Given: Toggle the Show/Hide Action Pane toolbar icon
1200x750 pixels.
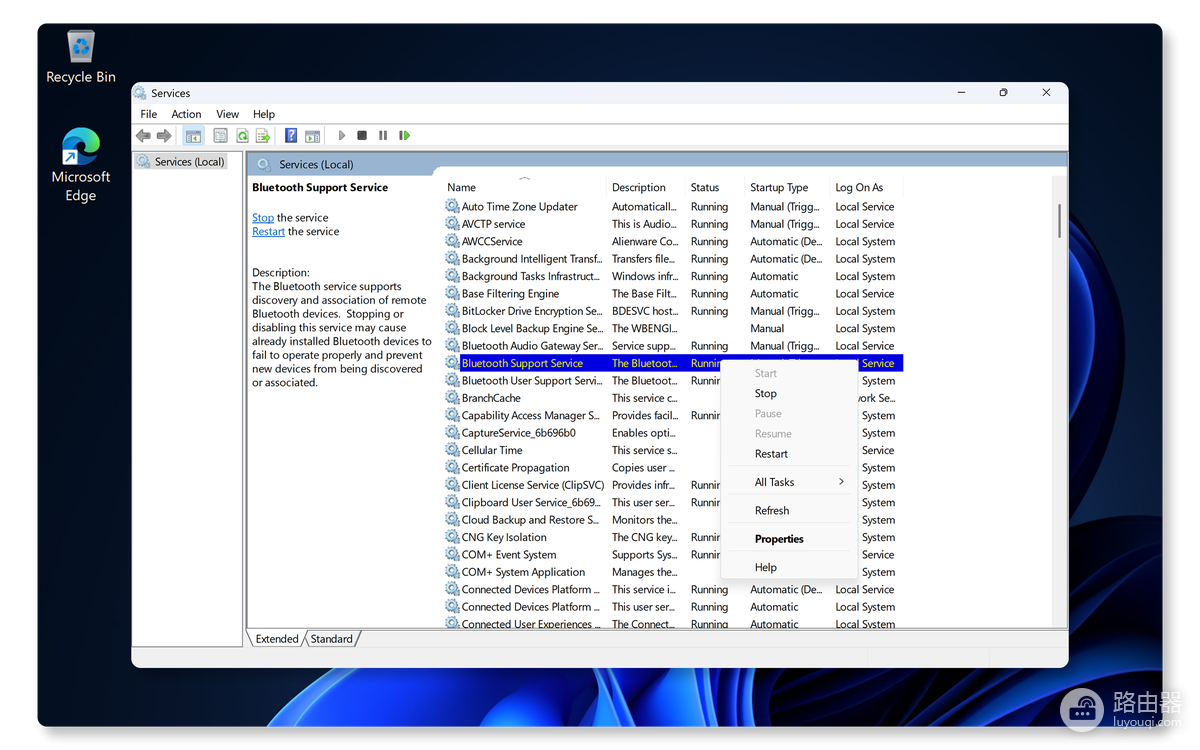Looking at the screenshot, I should coord(313,136).
